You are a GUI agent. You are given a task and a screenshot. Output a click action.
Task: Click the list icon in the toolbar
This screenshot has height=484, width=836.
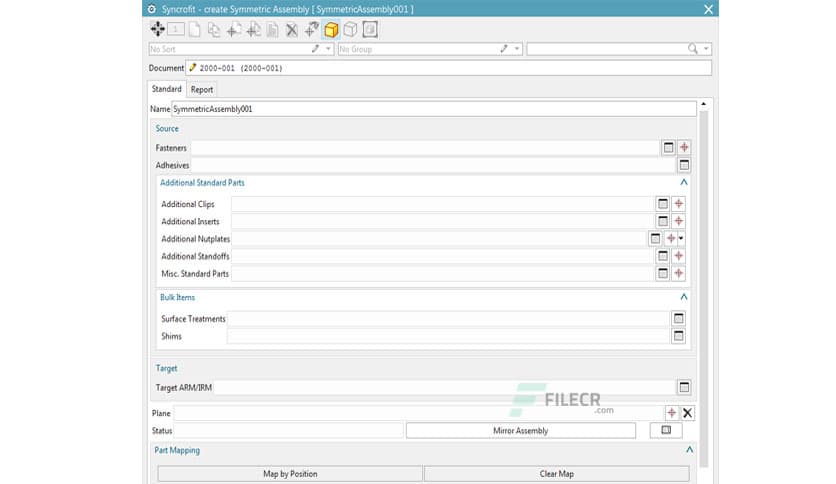[272, 30]
